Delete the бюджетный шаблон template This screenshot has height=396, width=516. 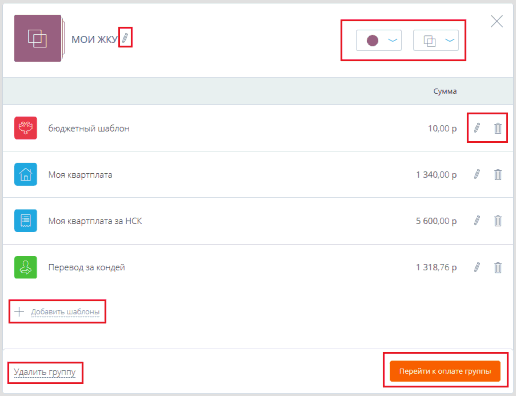(x=498, y=128)
